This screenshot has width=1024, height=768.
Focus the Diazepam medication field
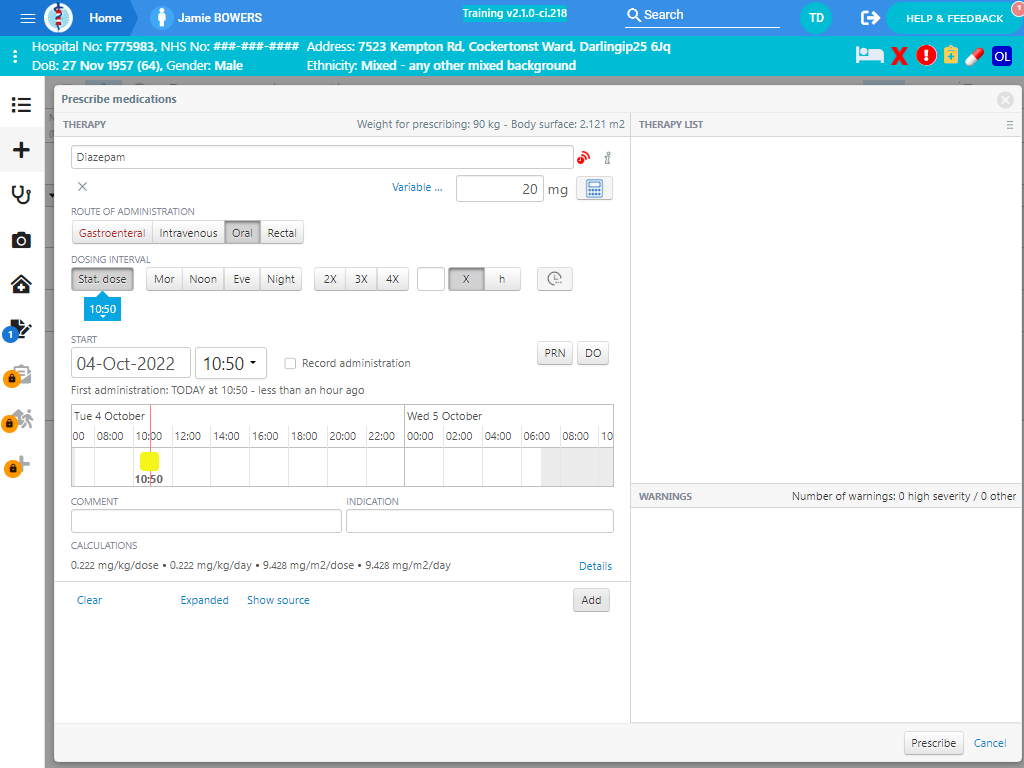(x=322, y=157)
